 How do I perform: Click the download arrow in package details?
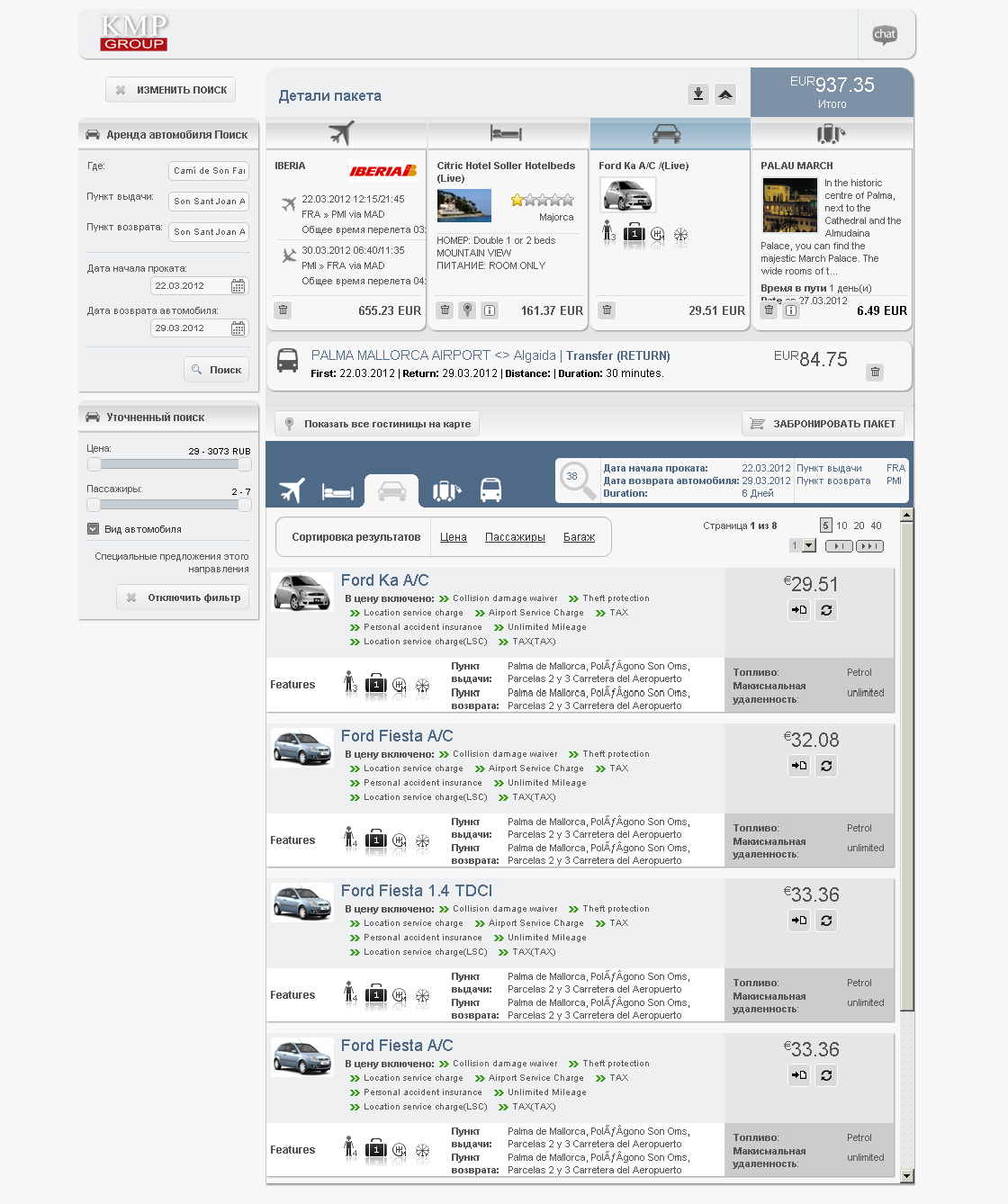698,94
